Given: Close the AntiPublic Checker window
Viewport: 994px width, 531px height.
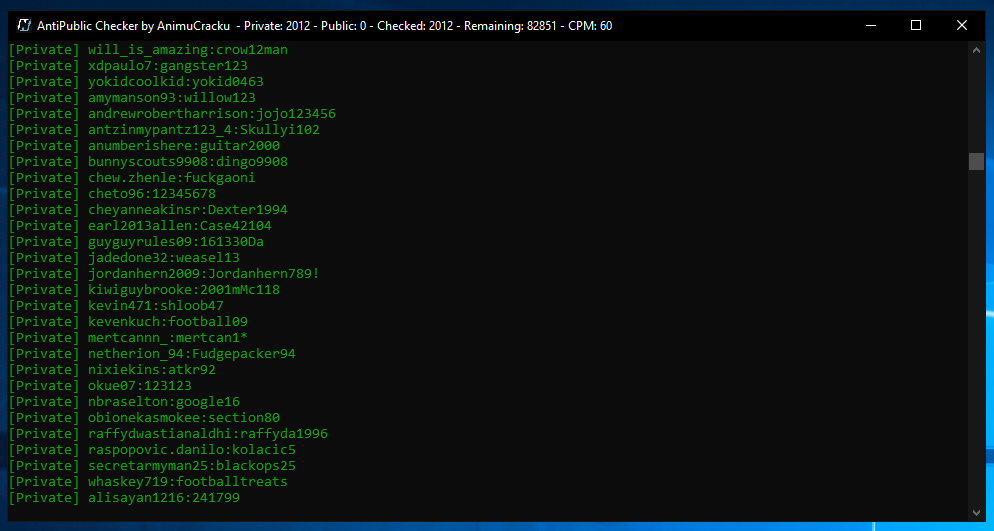Looking at the screenshot, I should [961, 25].
